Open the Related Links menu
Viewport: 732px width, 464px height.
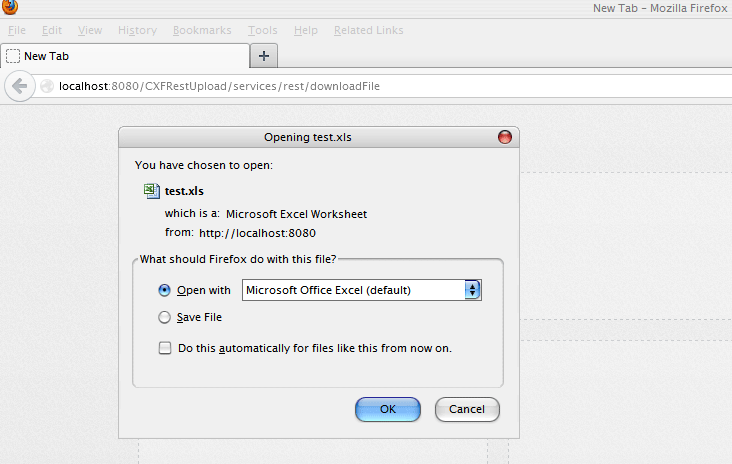368,30
